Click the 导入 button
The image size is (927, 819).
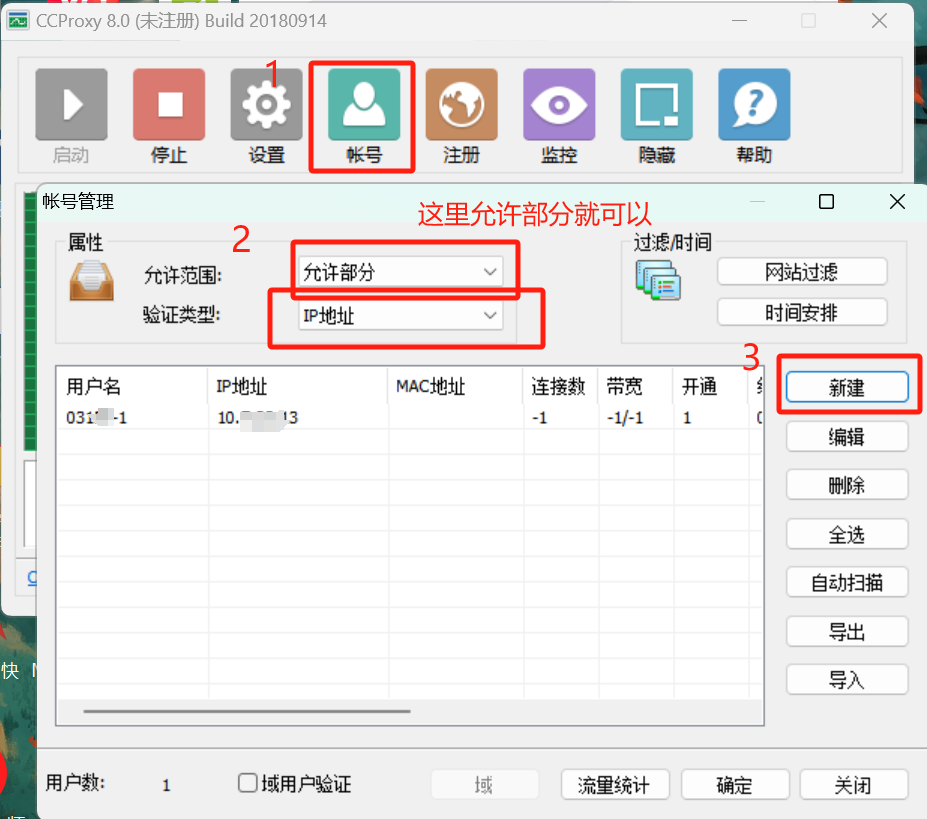(847, 680)
